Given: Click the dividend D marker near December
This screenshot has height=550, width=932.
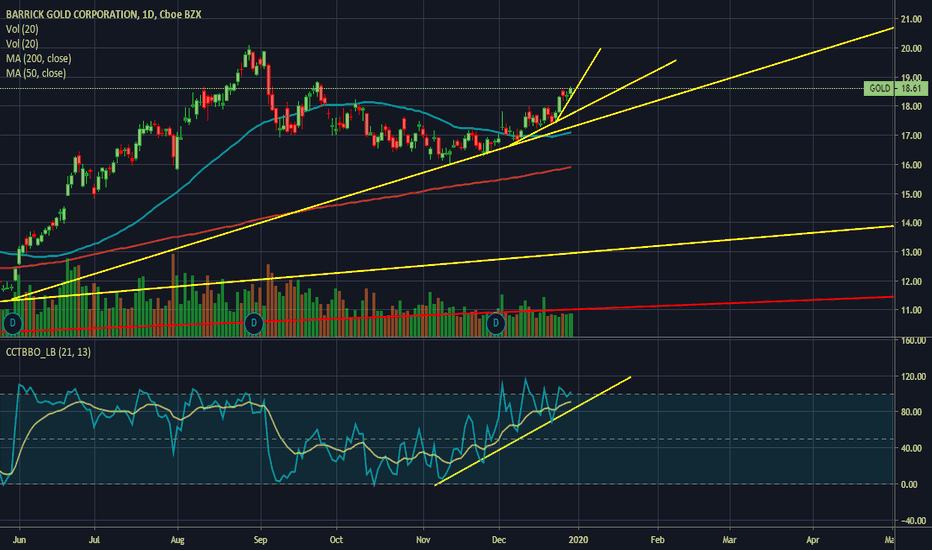Looking at the screenshot, I should (496, 323).
